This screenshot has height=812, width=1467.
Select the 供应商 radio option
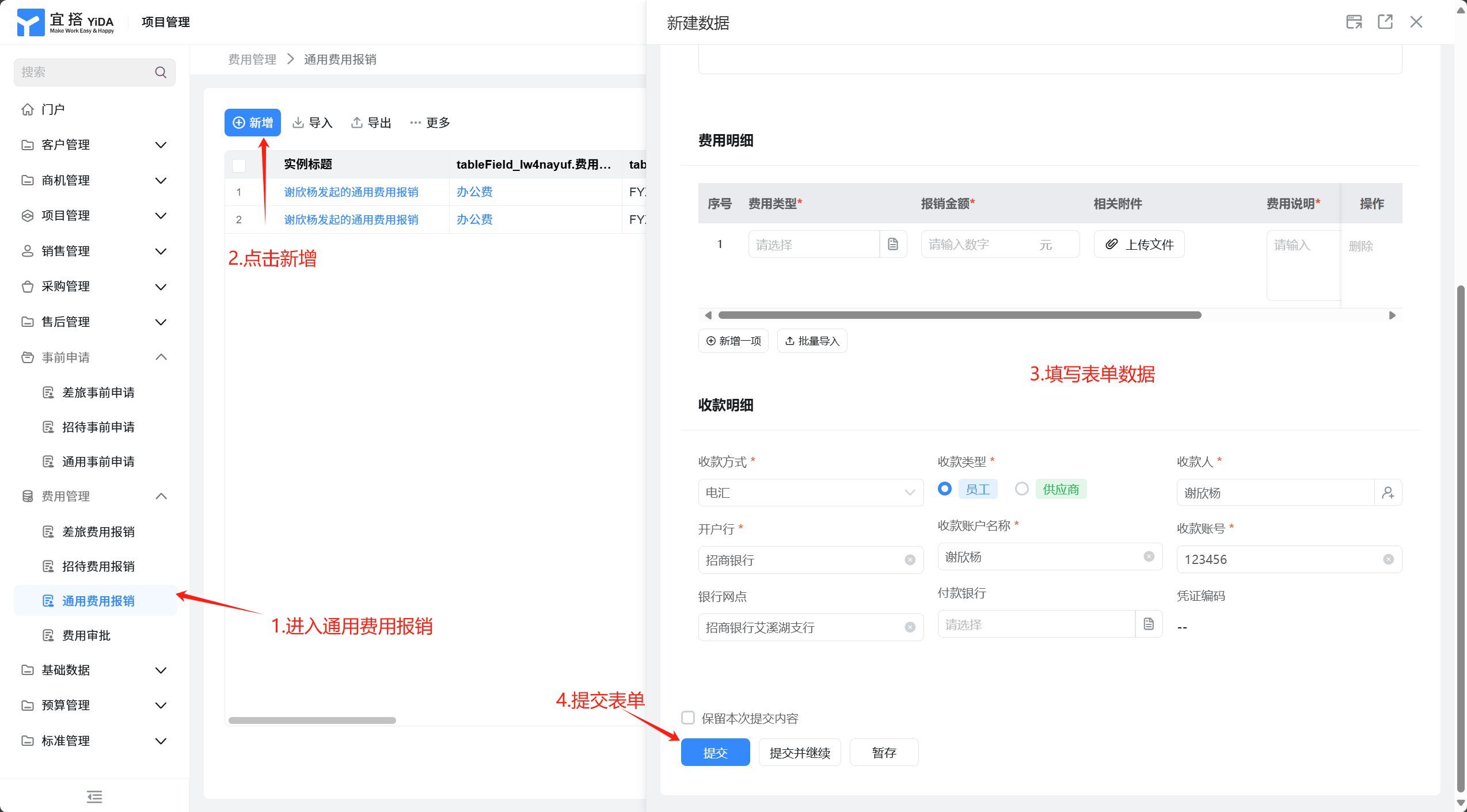[x=1022, y=489]
